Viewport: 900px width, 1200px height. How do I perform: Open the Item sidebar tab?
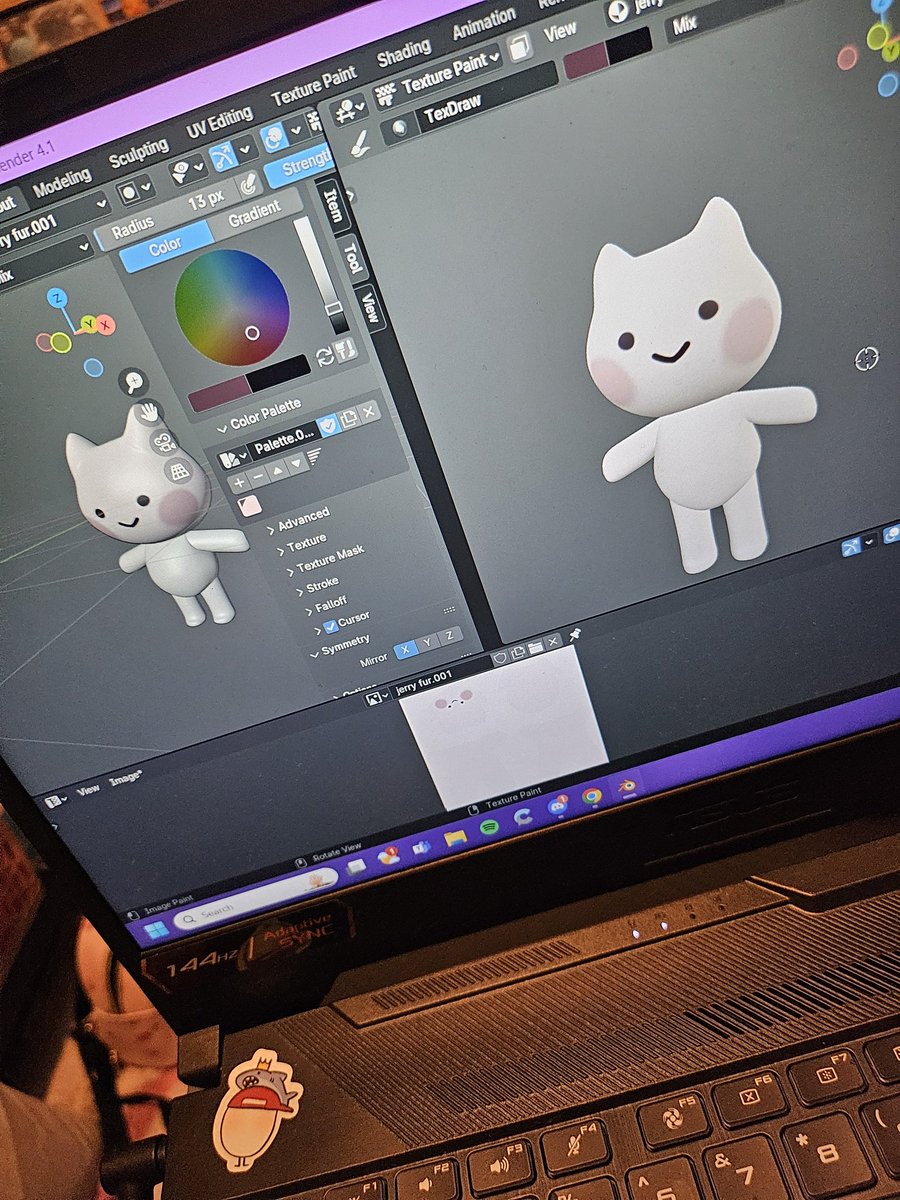[x=332, y=208]
